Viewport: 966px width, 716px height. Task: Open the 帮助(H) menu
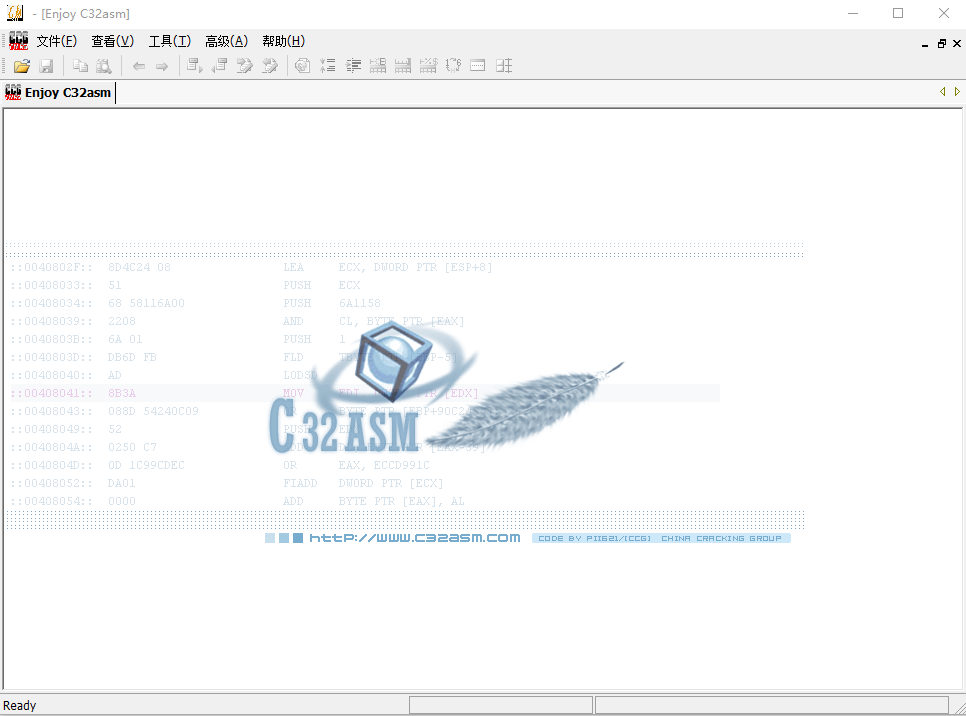284,40
